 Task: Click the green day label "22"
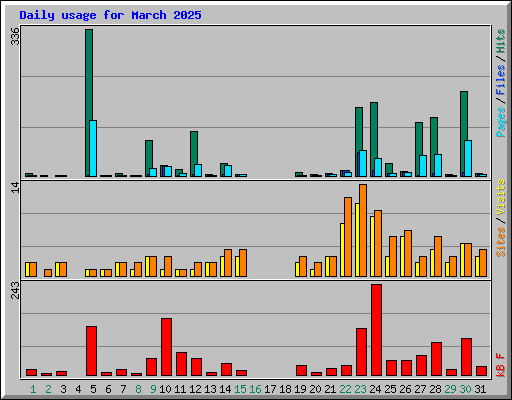pos(345,389)
